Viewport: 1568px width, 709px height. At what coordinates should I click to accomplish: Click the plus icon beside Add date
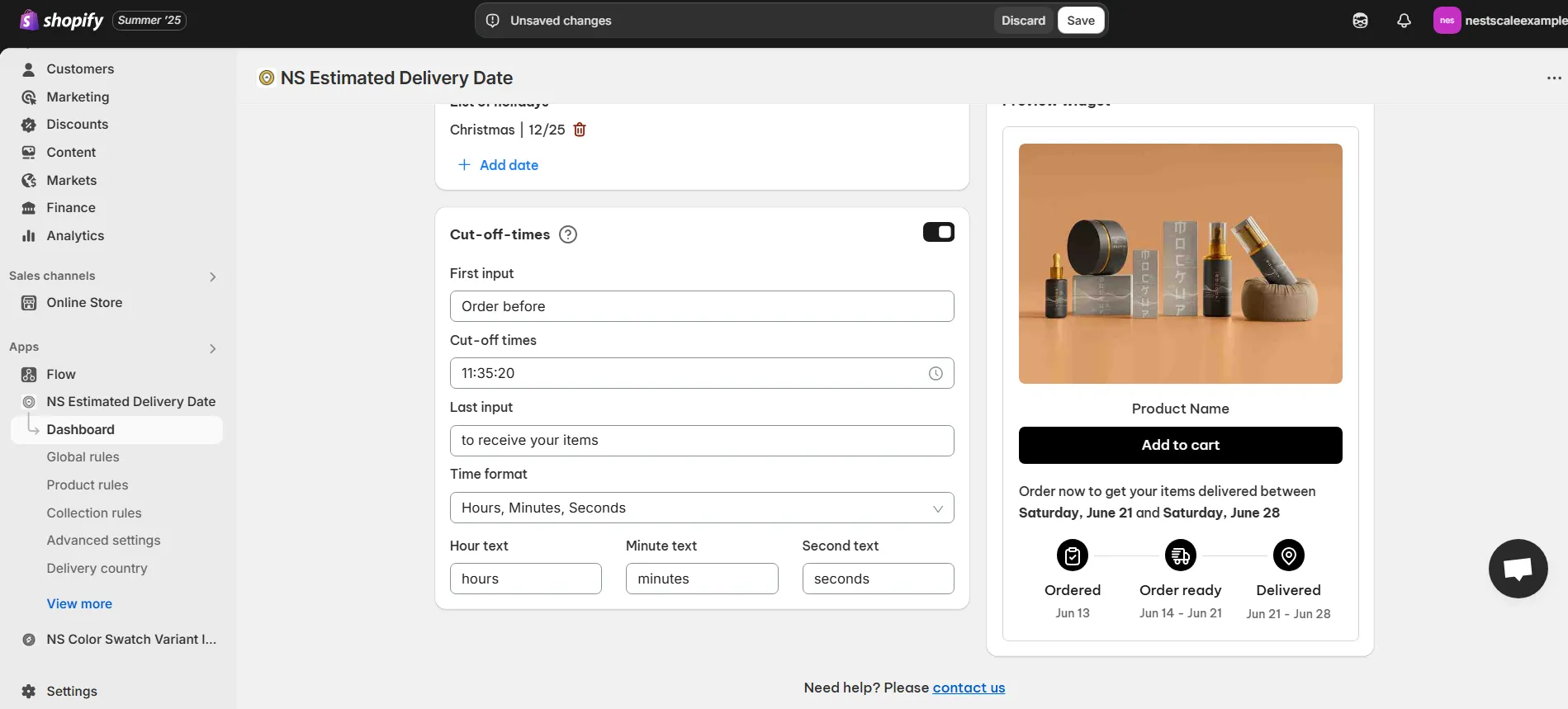(x=464, y=165)
